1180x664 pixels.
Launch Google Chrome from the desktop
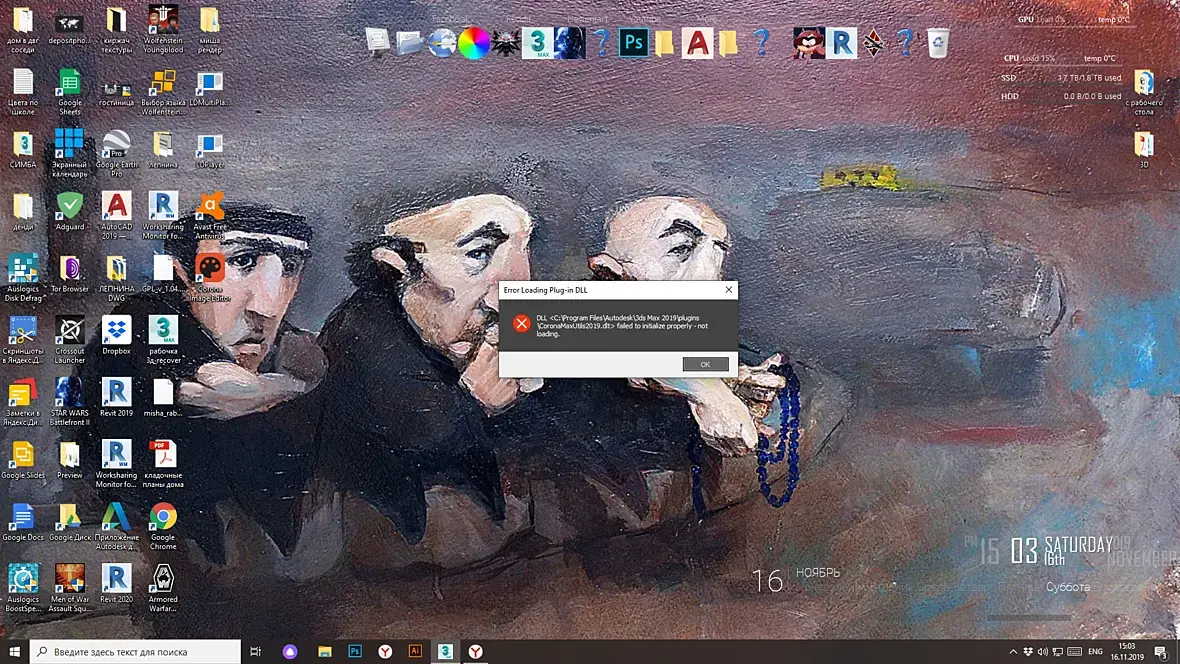pos(163,526)
